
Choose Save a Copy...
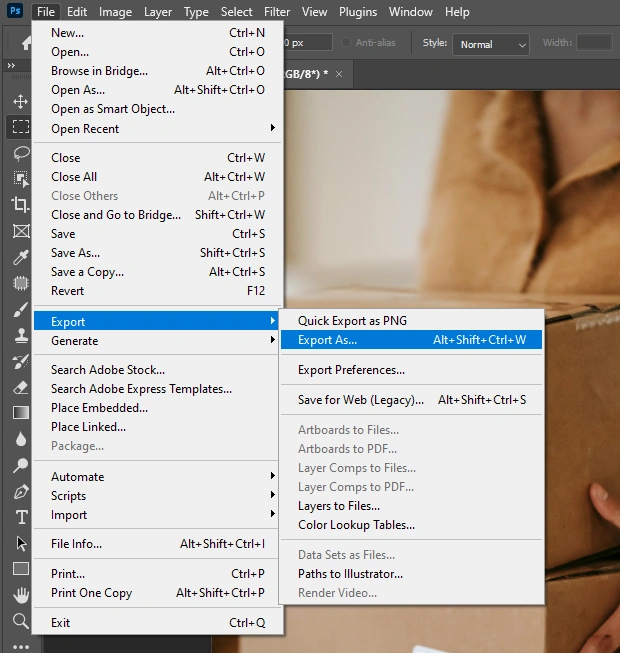coord(157,272)
